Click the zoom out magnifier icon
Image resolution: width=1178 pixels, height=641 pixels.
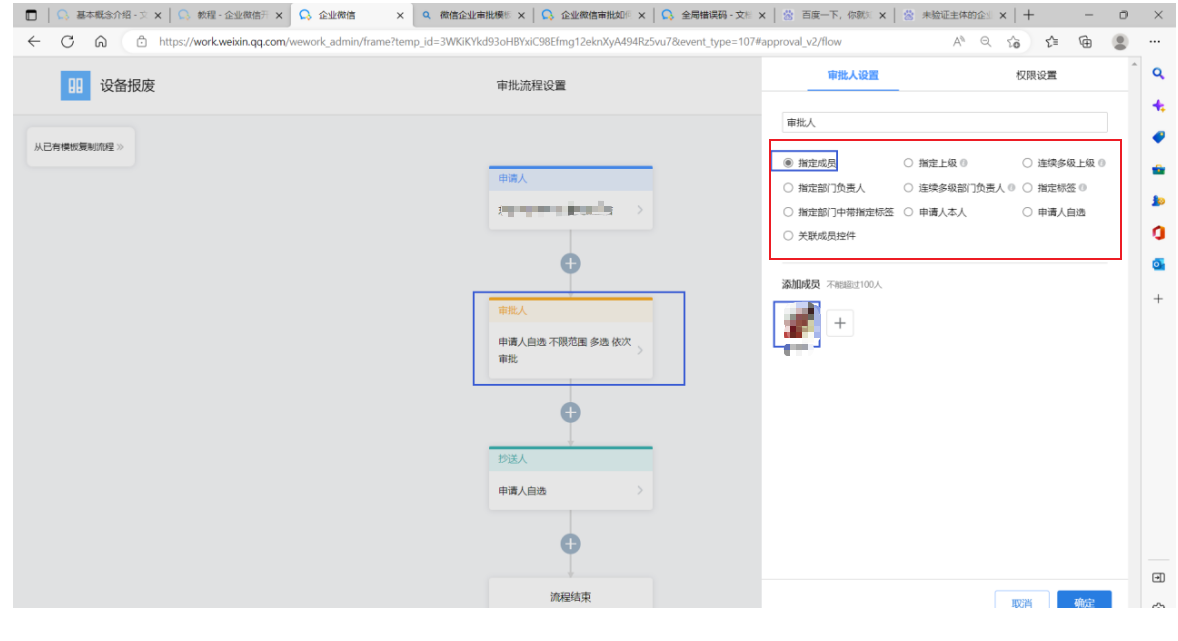pos(986,42)
